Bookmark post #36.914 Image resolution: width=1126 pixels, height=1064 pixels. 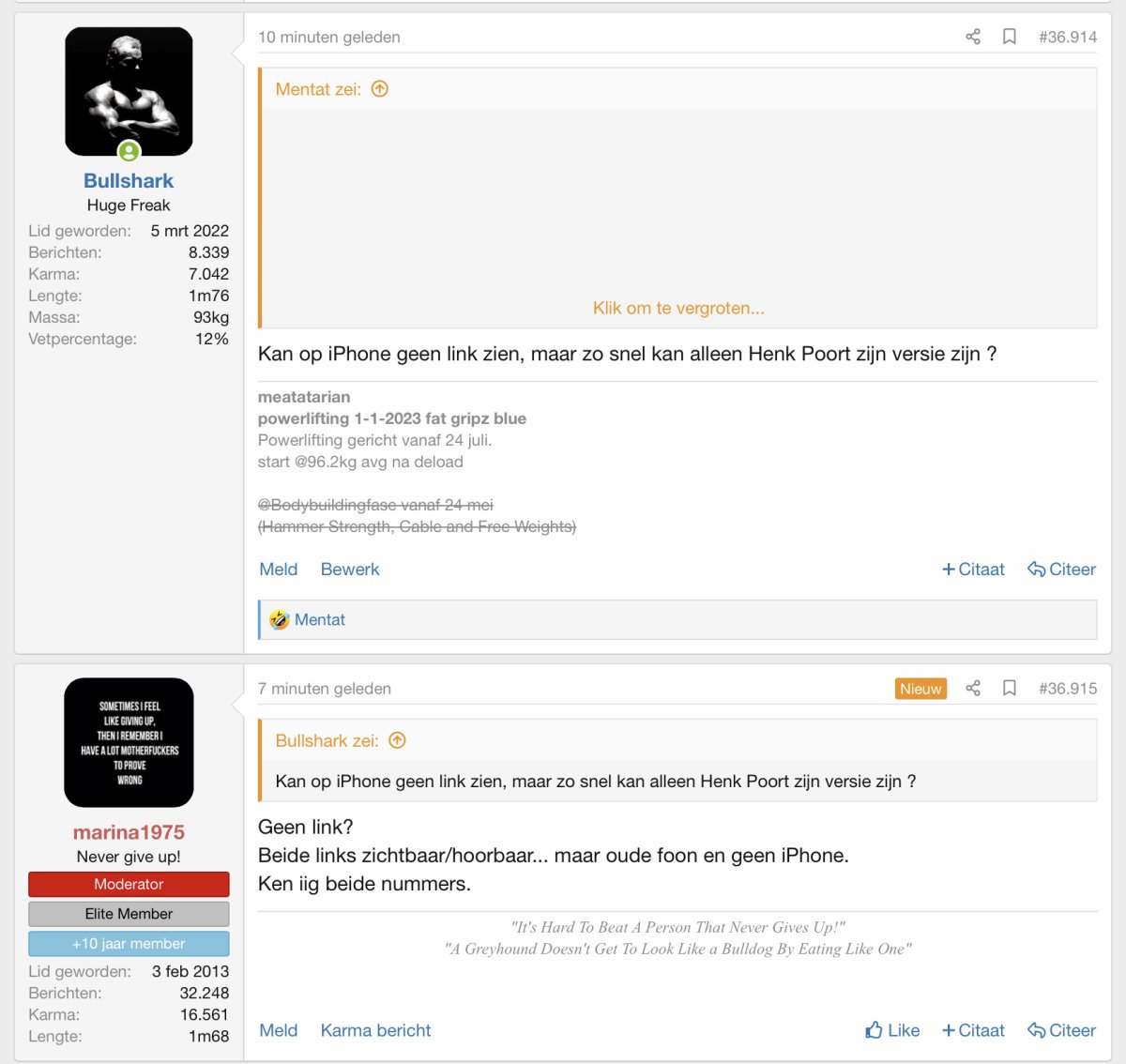point(1010,37)
